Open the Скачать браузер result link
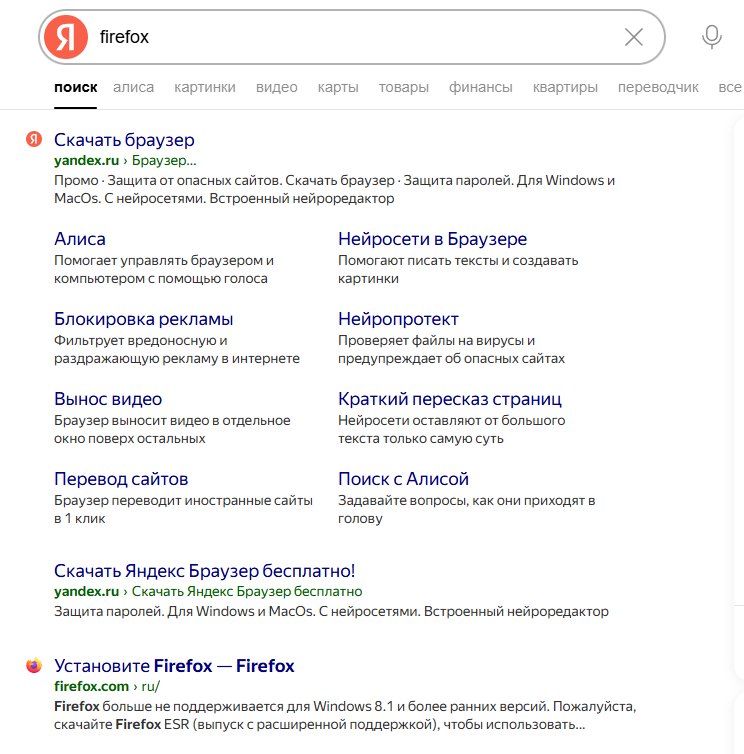This screenshot has height=754, width=744. [124, 140]
